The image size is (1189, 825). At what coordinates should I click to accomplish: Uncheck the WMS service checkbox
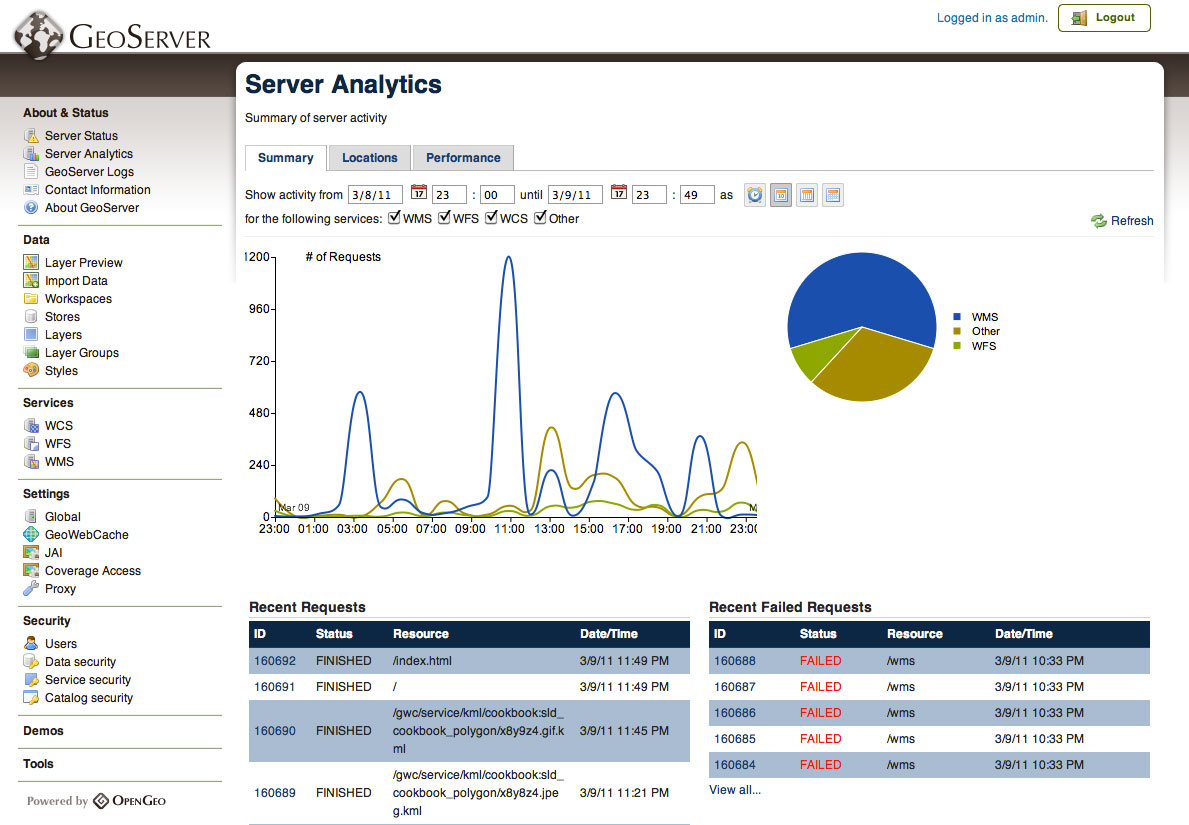pyautogui.click(x=394, y=218)
